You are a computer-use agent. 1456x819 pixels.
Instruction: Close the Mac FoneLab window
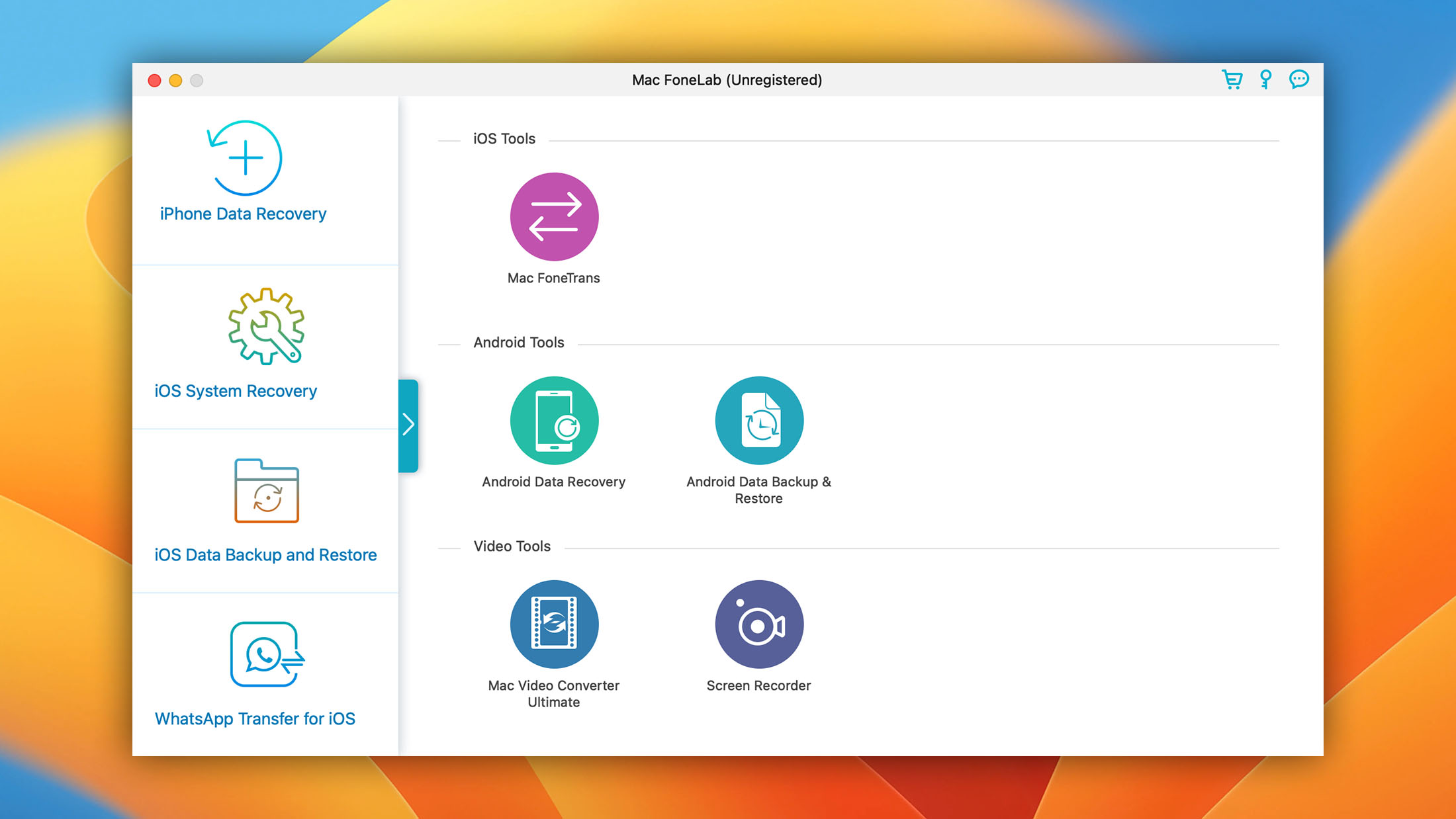tap(154, 81)
